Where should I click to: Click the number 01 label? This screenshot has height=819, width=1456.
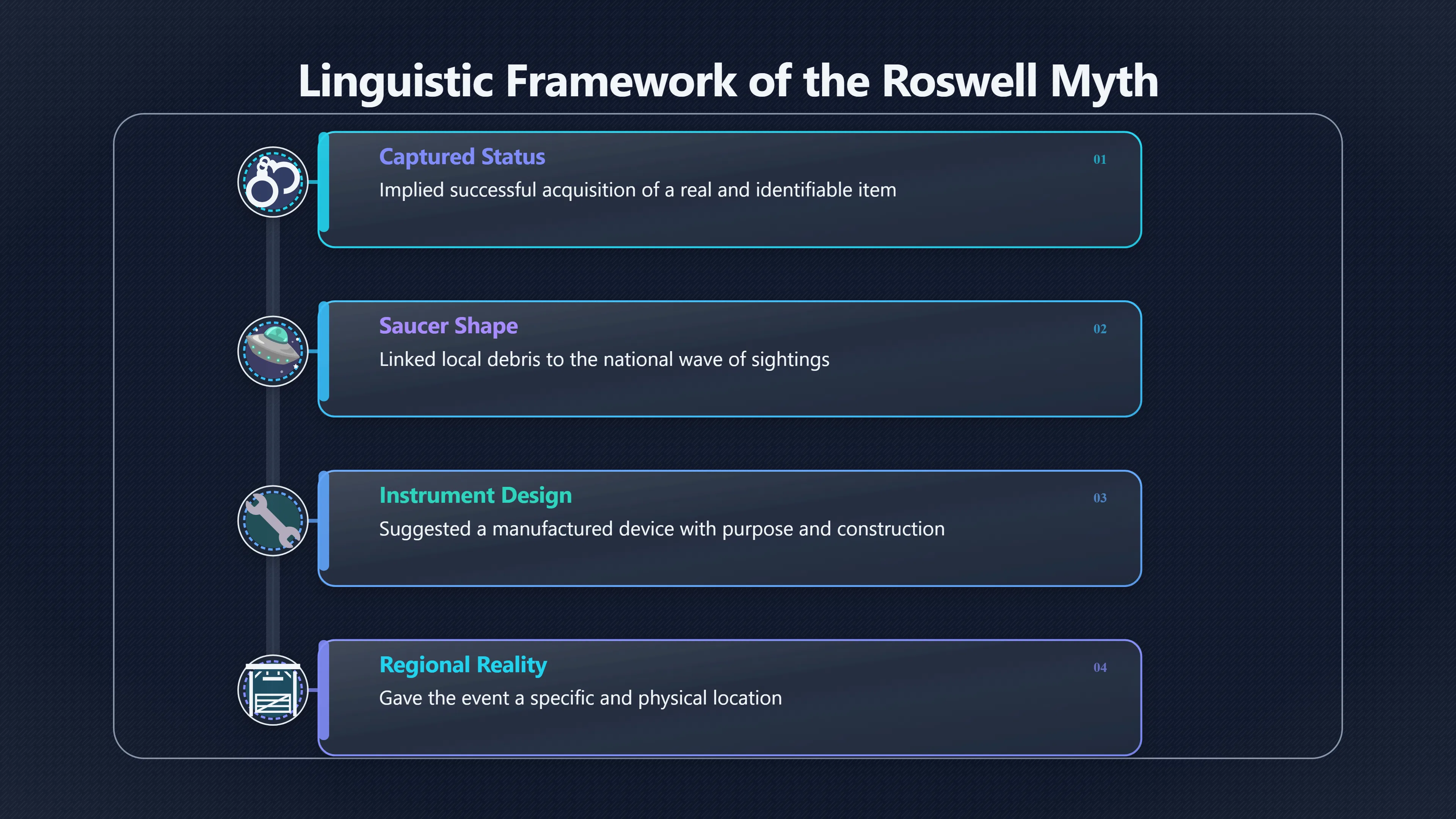coord(1099,159)
